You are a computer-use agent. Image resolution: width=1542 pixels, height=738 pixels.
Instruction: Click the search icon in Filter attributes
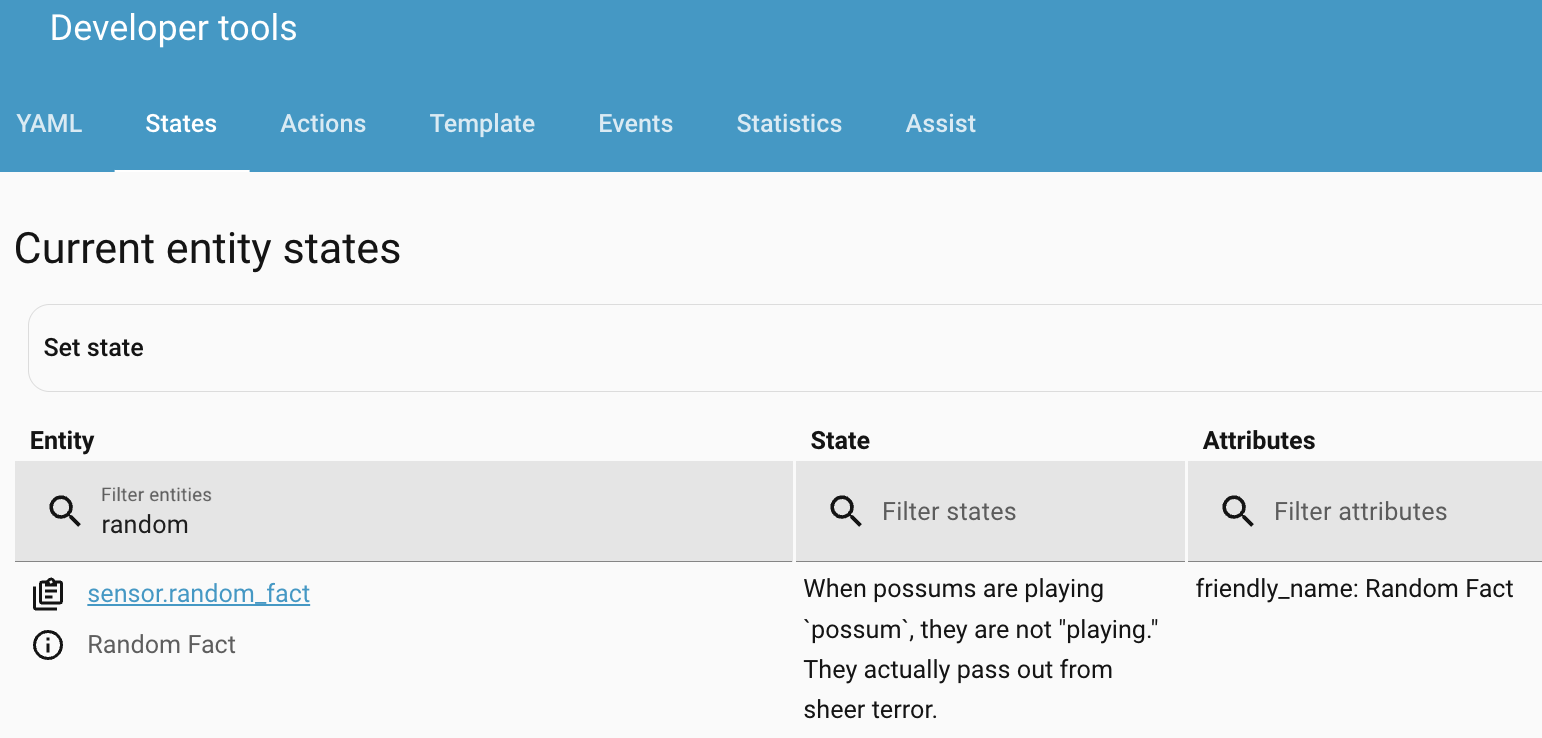pos(1238,511)
